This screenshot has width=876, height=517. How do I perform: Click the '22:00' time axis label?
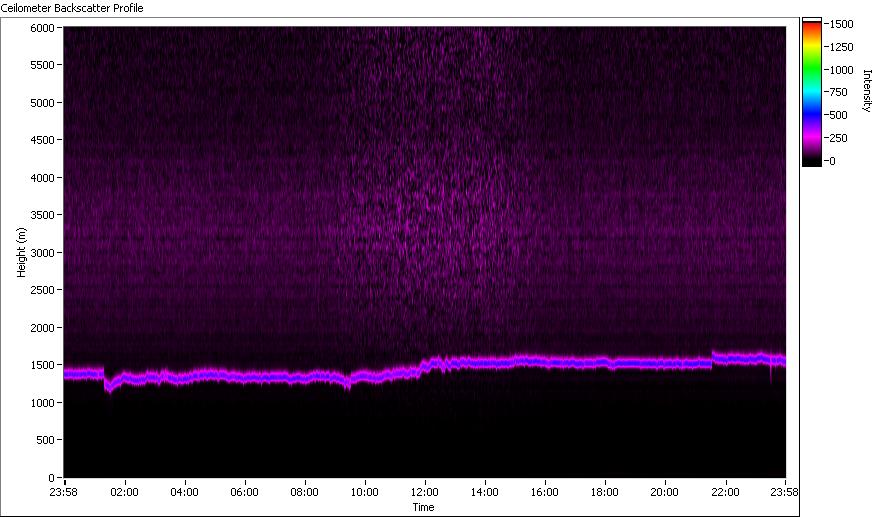pyautogui.click(x=725, y=492)
